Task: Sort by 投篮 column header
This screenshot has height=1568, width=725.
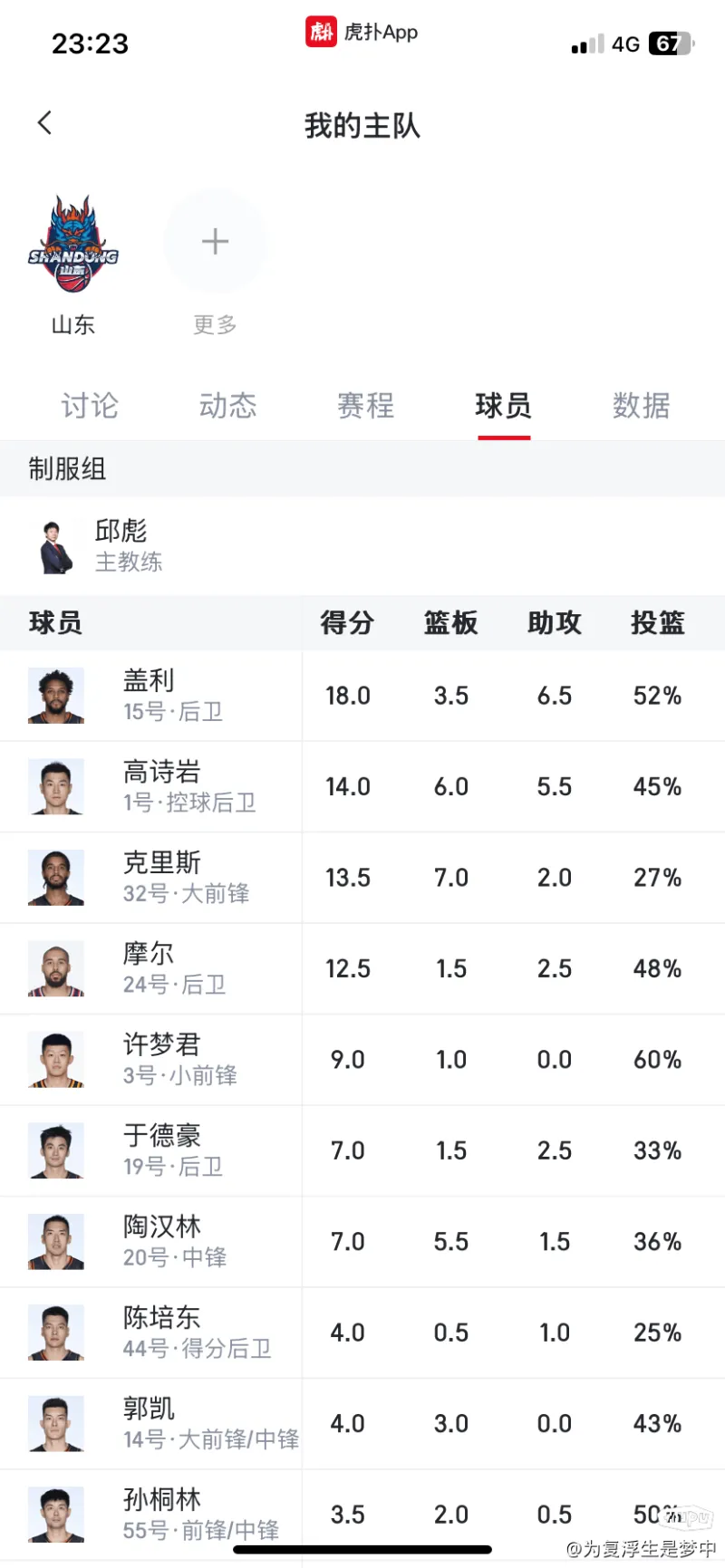Action: pyautogui.click(x=658, y=623)
